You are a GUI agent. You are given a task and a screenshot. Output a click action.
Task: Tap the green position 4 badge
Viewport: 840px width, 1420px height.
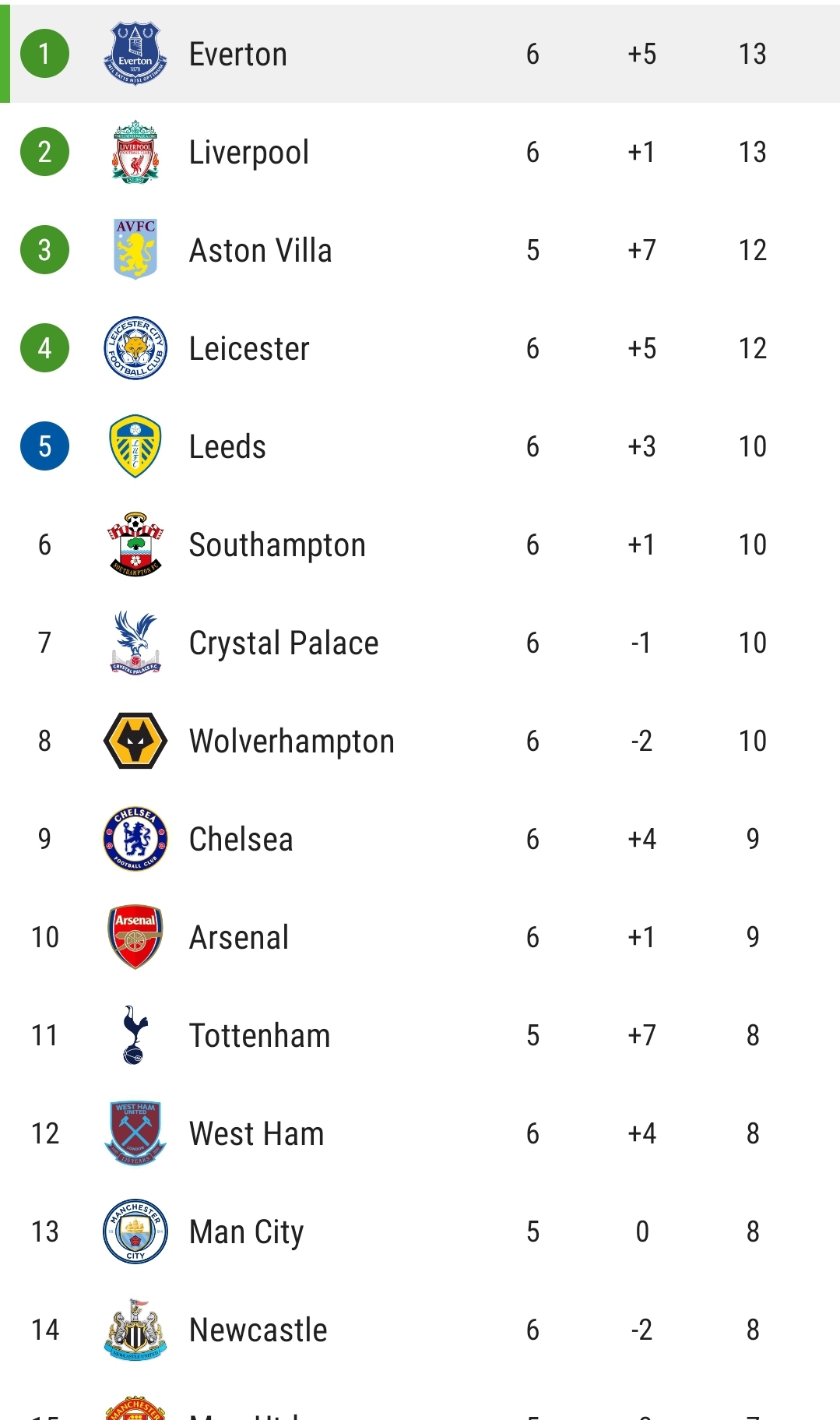(x=44, y=348)
